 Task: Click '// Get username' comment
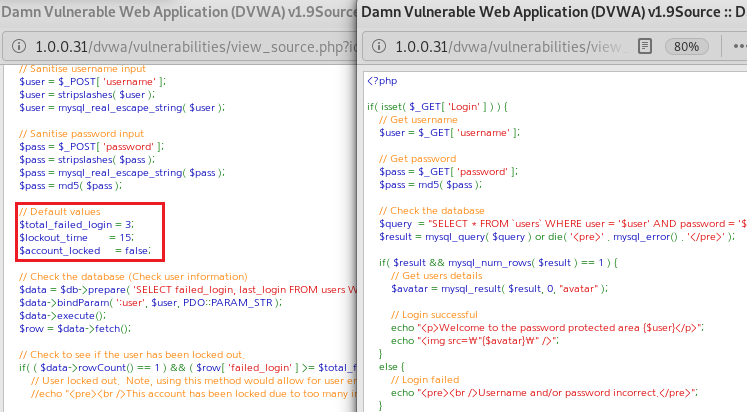[418, 120]
